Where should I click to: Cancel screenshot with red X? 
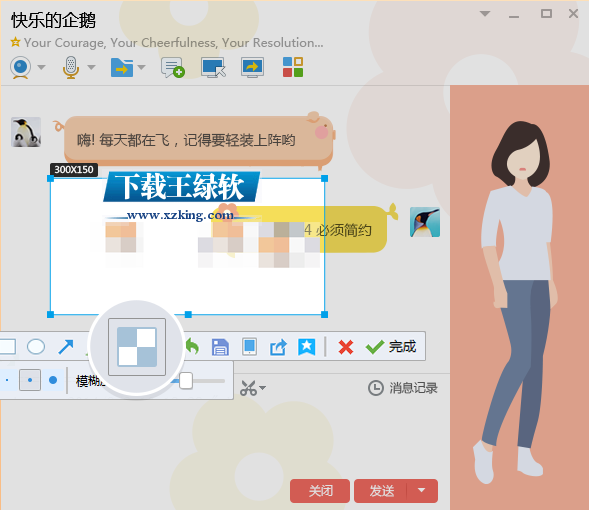[346, 347]
